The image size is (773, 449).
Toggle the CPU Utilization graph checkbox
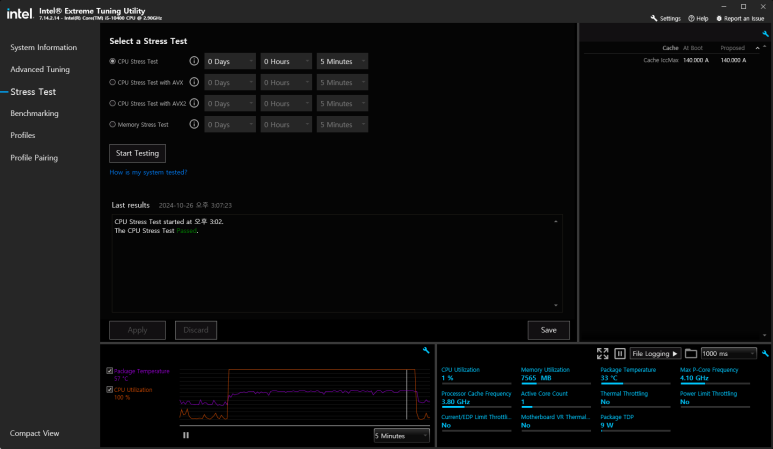point(109,389)
